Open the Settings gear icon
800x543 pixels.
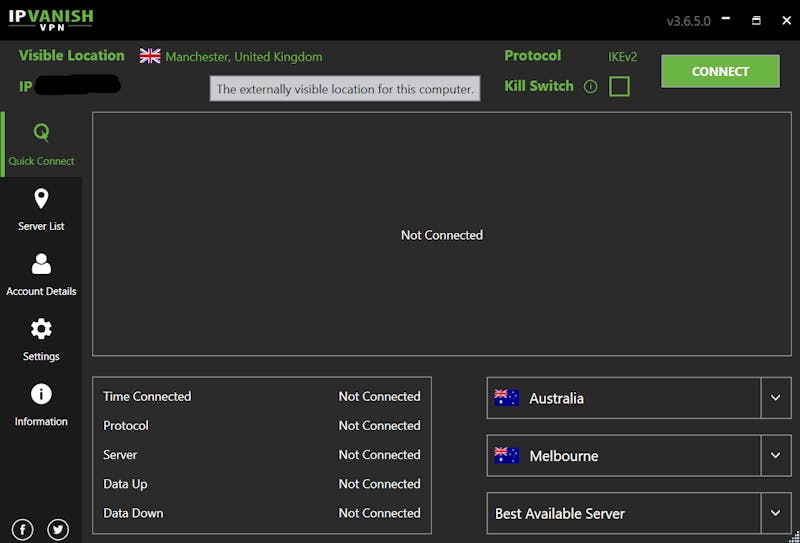click(41, 329)
